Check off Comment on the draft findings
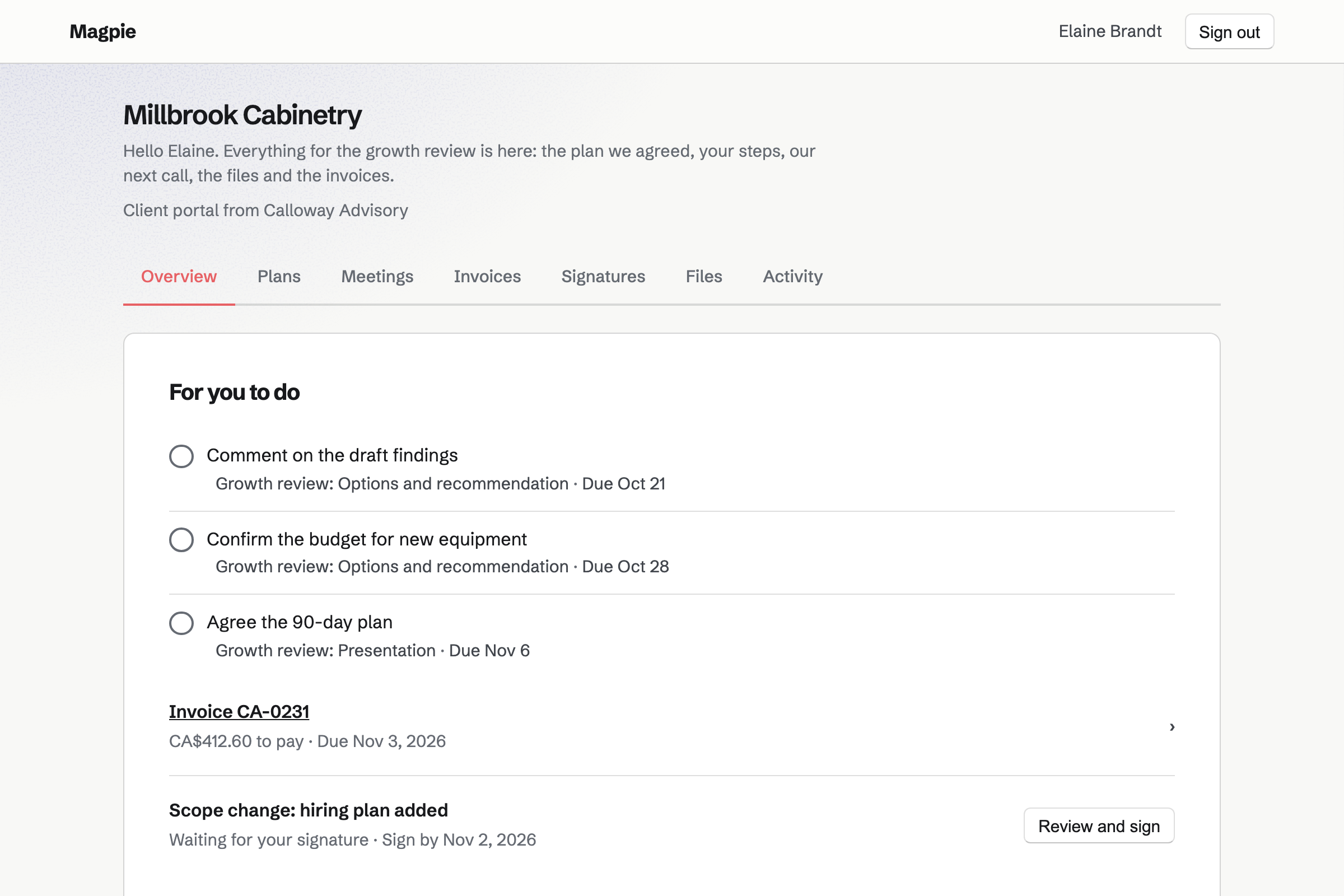Viewport: 1344px width, 896px height. (181, 456)
